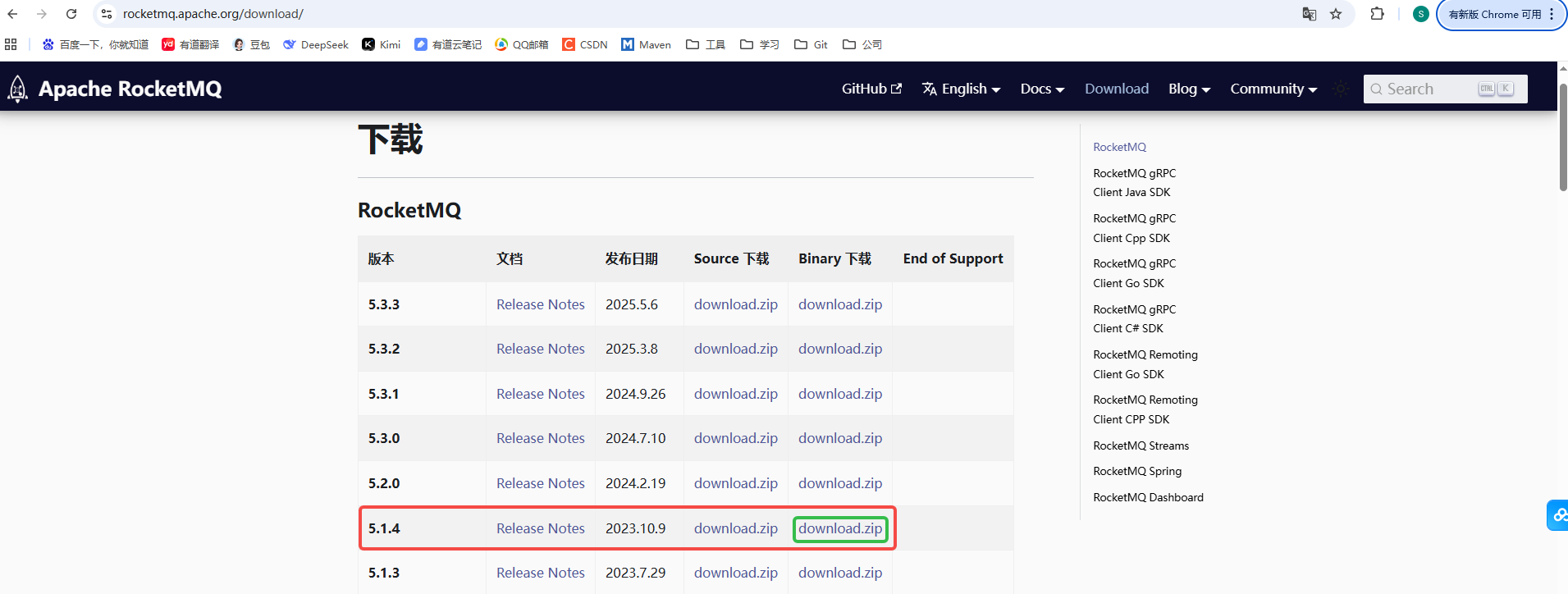Open the Download navbar item

point(1117,89)
